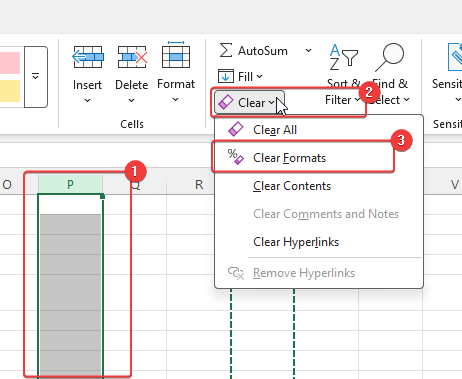Choose Clear Hyperlinks from the menu
This screenshot has height=379, width=462.
pos(319,242)
